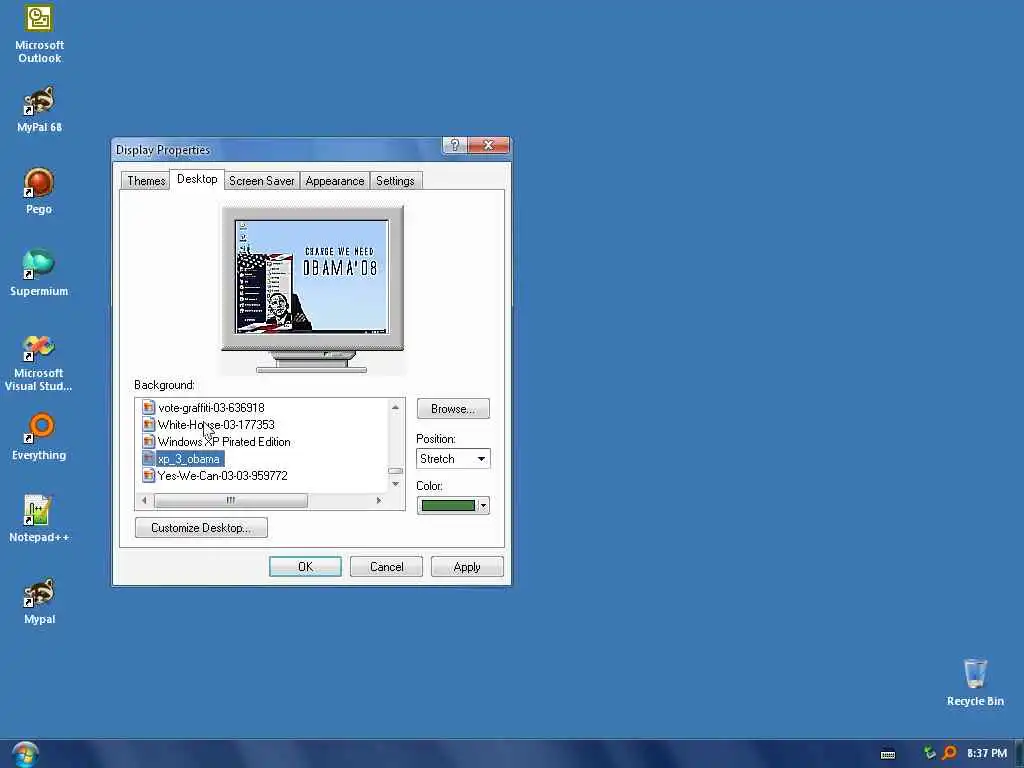
Task: Click the orange magnifier tray icon
Action: click(949, 753)
